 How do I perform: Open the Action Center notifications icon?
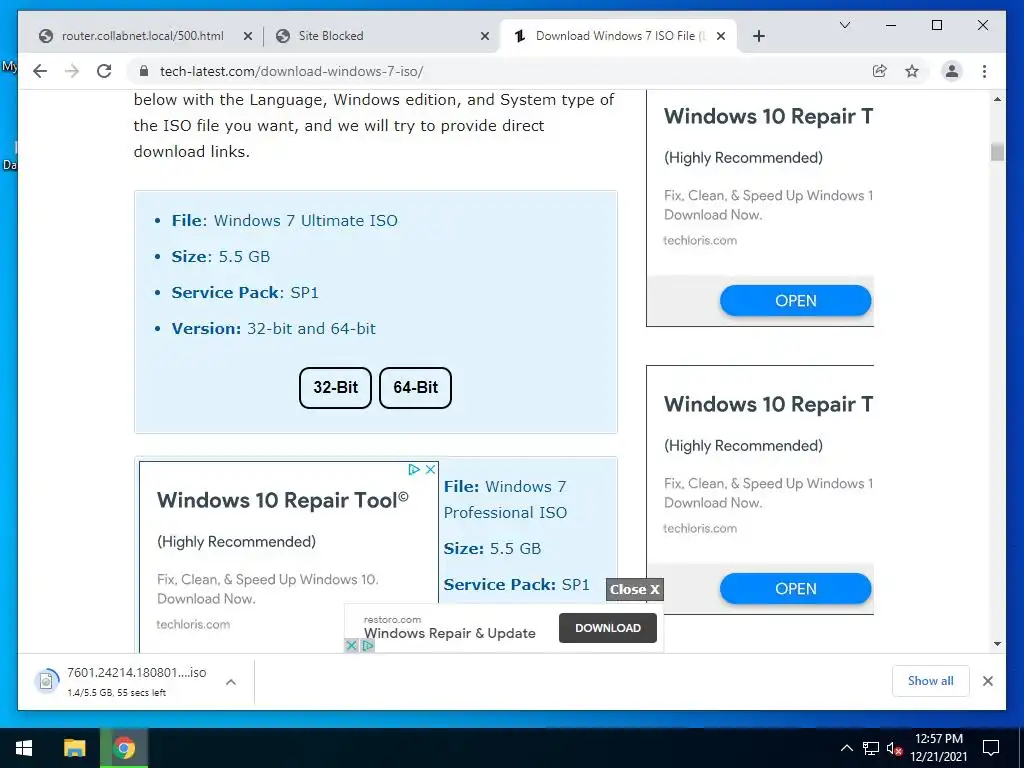991,748
